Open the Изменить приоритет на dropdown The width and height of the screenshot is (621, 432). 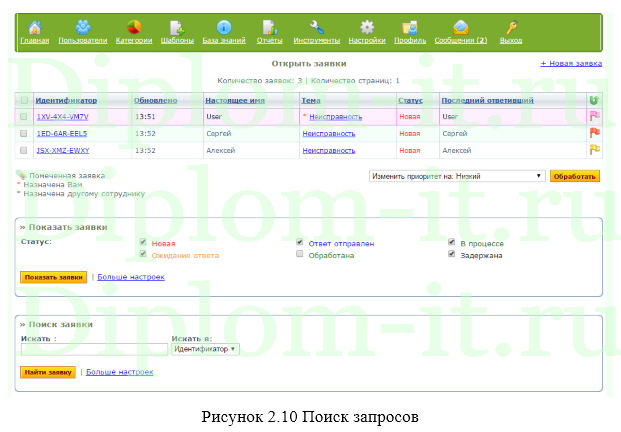[457, 176]
